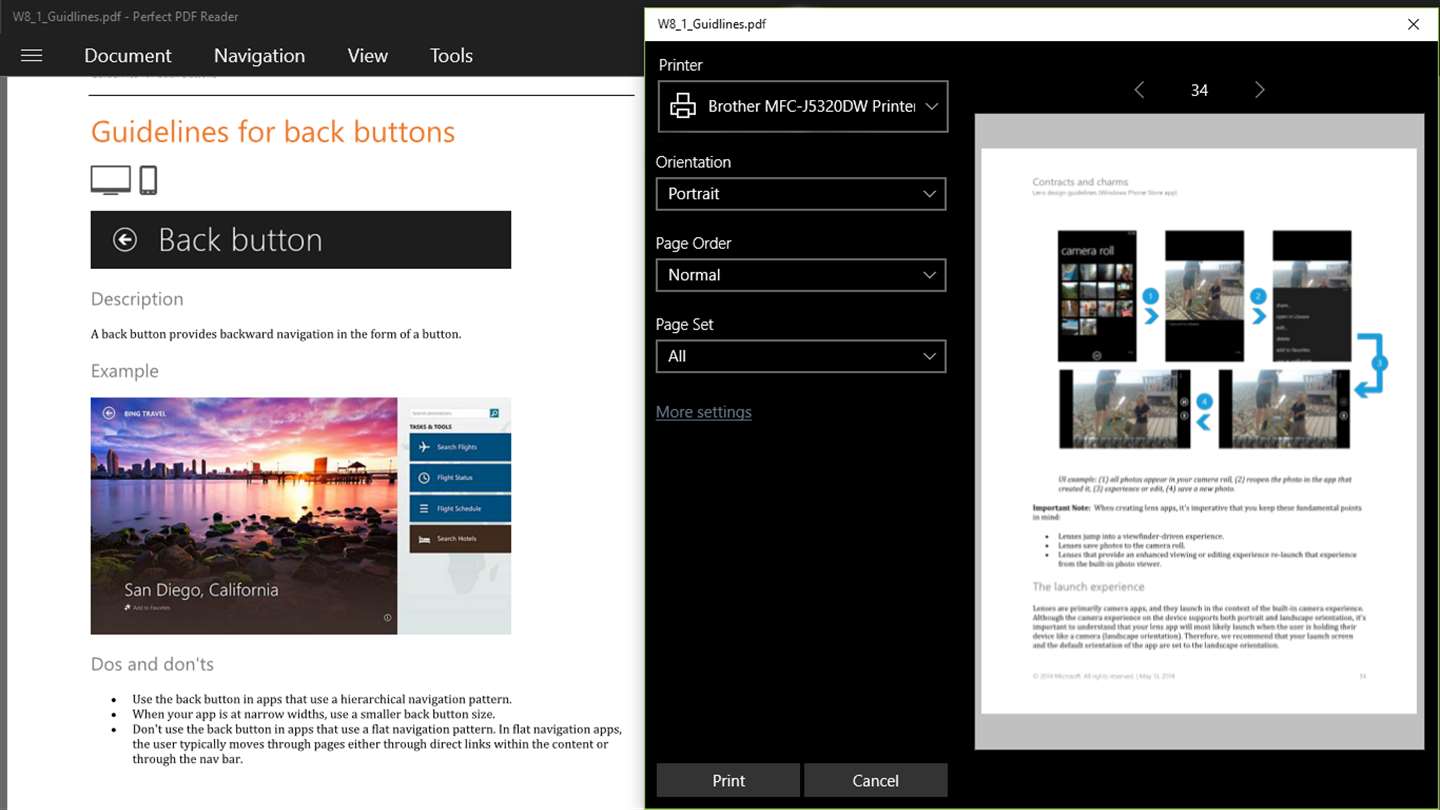1440x810 pixels.
Task: Open the Tools menu
Action: coord(451,56)
